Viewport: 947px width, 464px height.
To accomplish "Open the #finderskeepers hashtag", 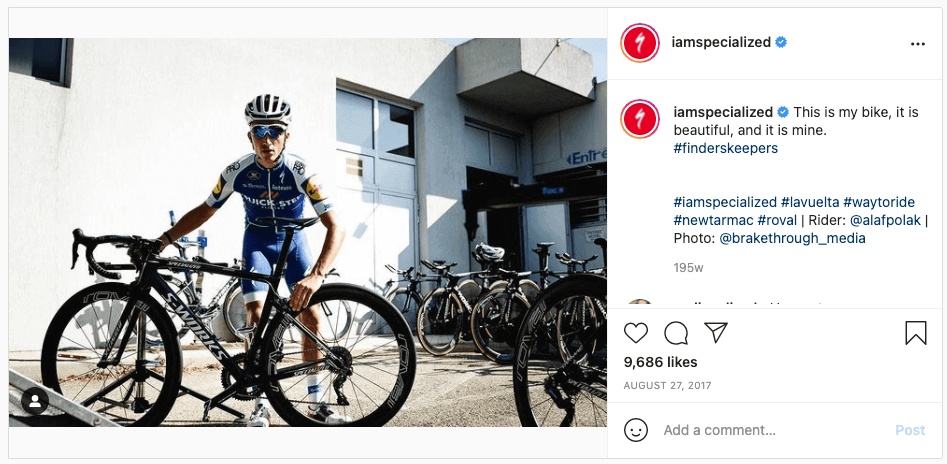I will 725,148.
